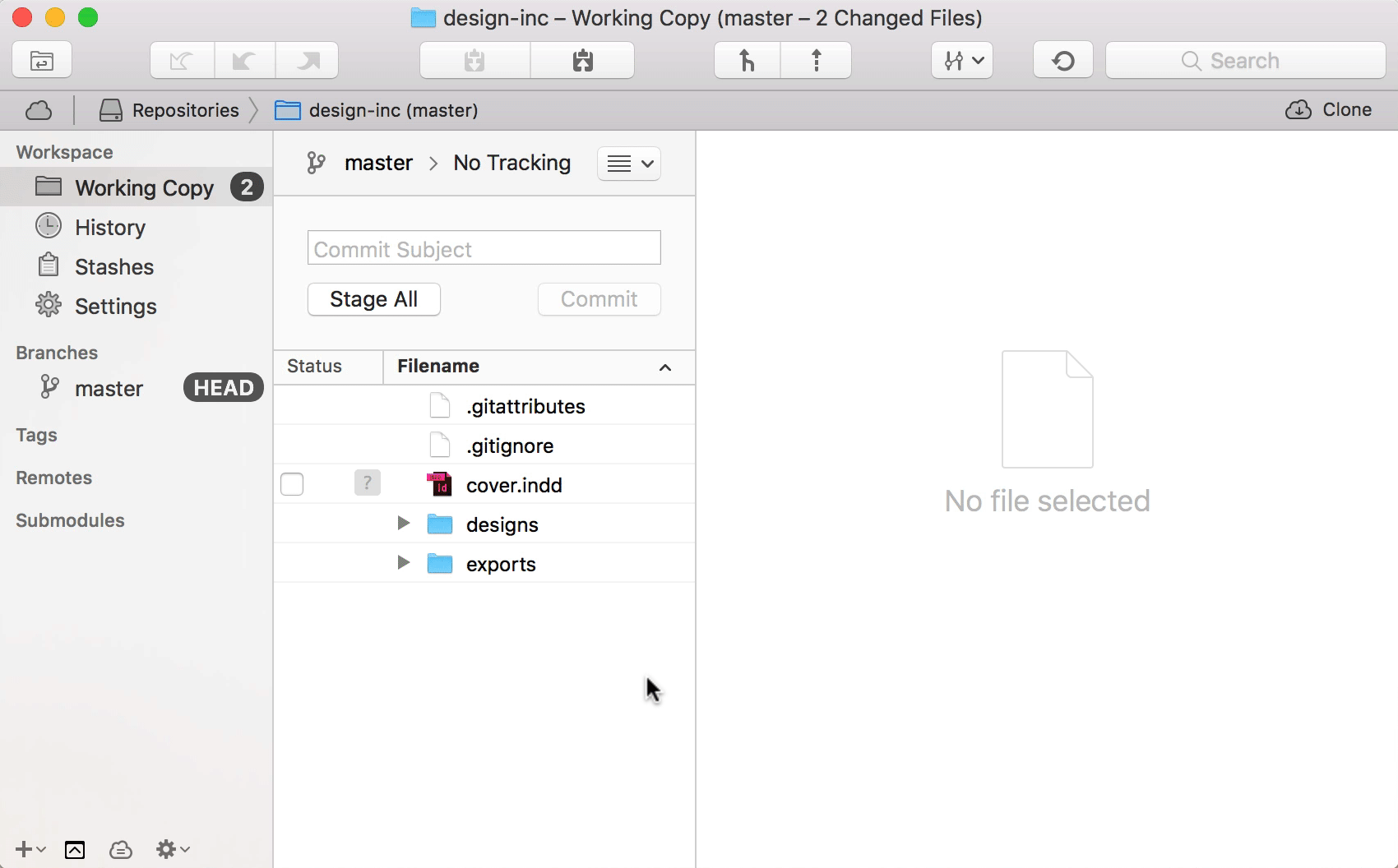Click No Tracking label
The image size is (1398, 868).
(512, 163)
